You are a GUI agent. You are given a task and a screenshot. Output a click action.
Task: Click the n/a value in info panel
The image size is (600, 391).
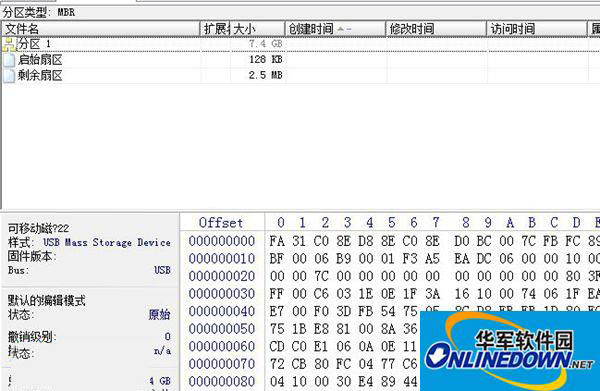tap(162, 351)
